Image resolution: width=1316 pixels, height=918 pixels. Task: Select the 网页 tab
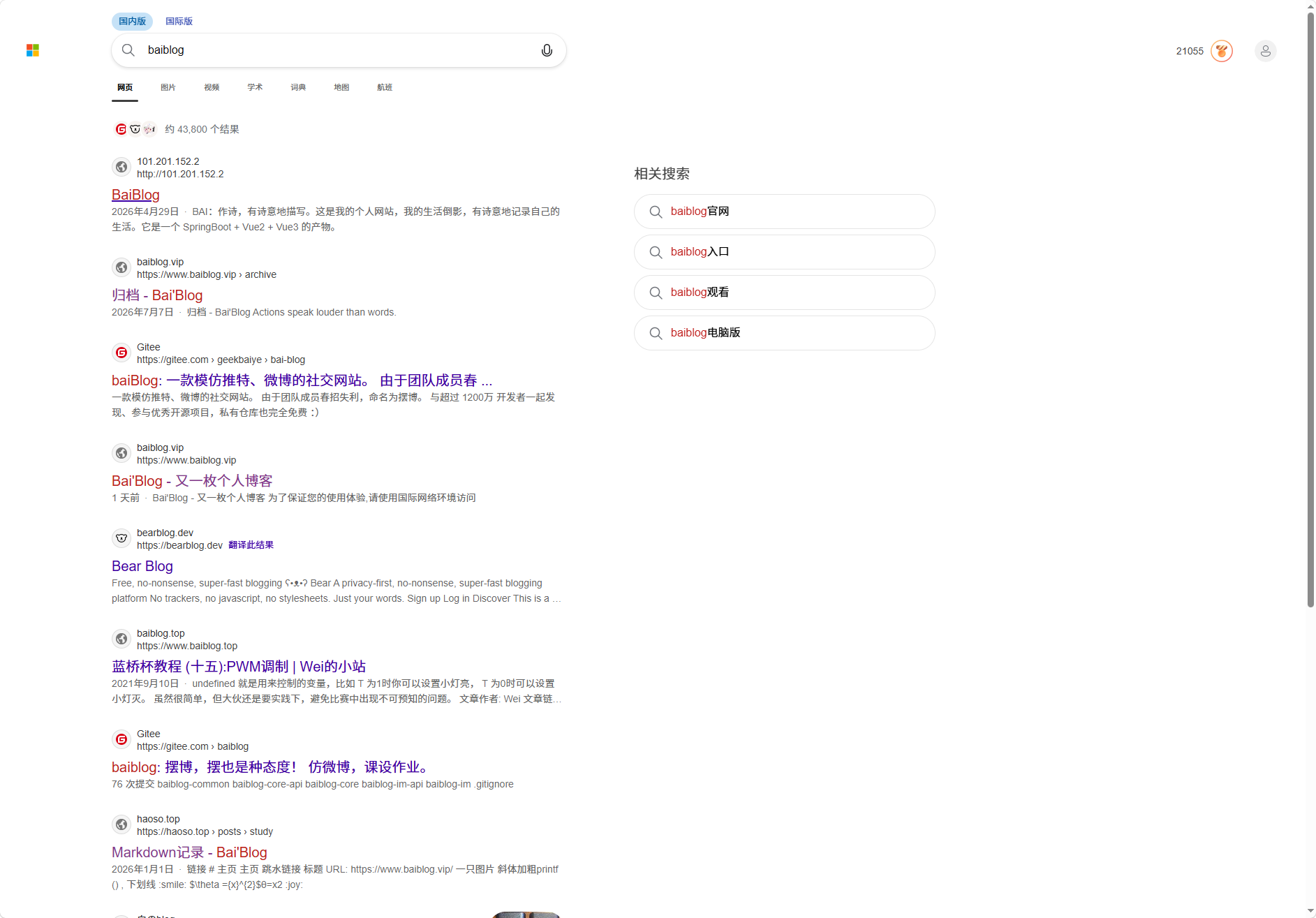point(125,87)
